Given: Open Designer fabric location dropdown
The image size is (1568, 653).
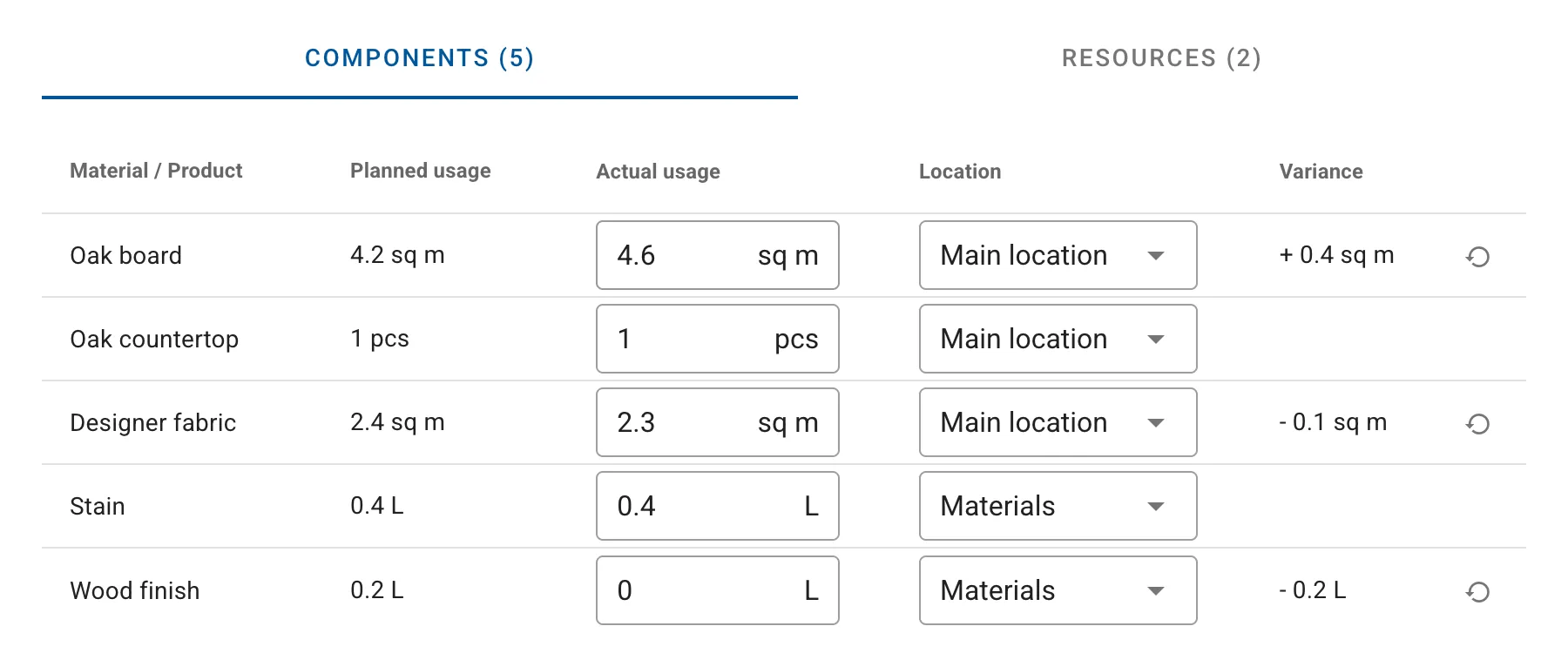Looking at the screenshot, I should pos(1058,422).
